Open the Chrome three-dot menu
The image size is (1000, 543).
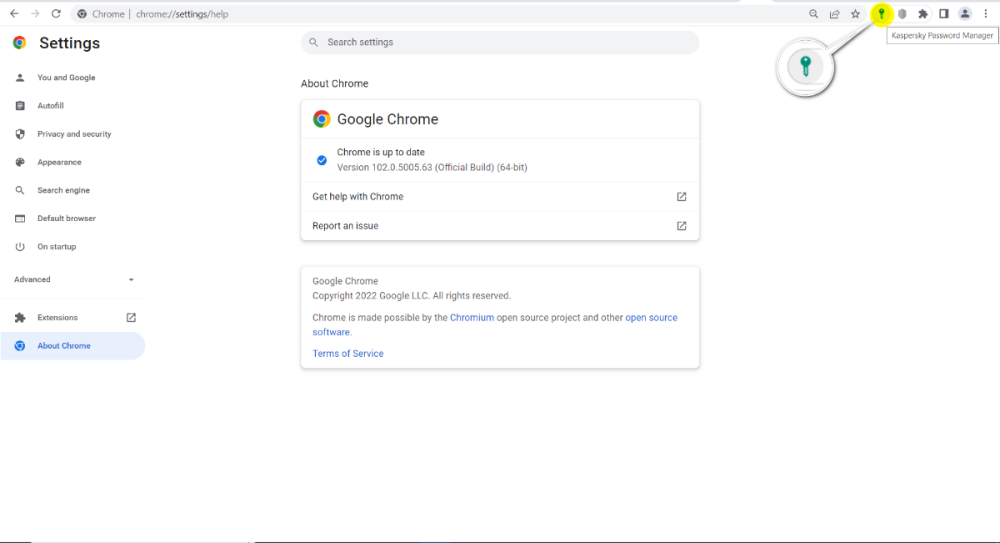click(x=986, y=14)
